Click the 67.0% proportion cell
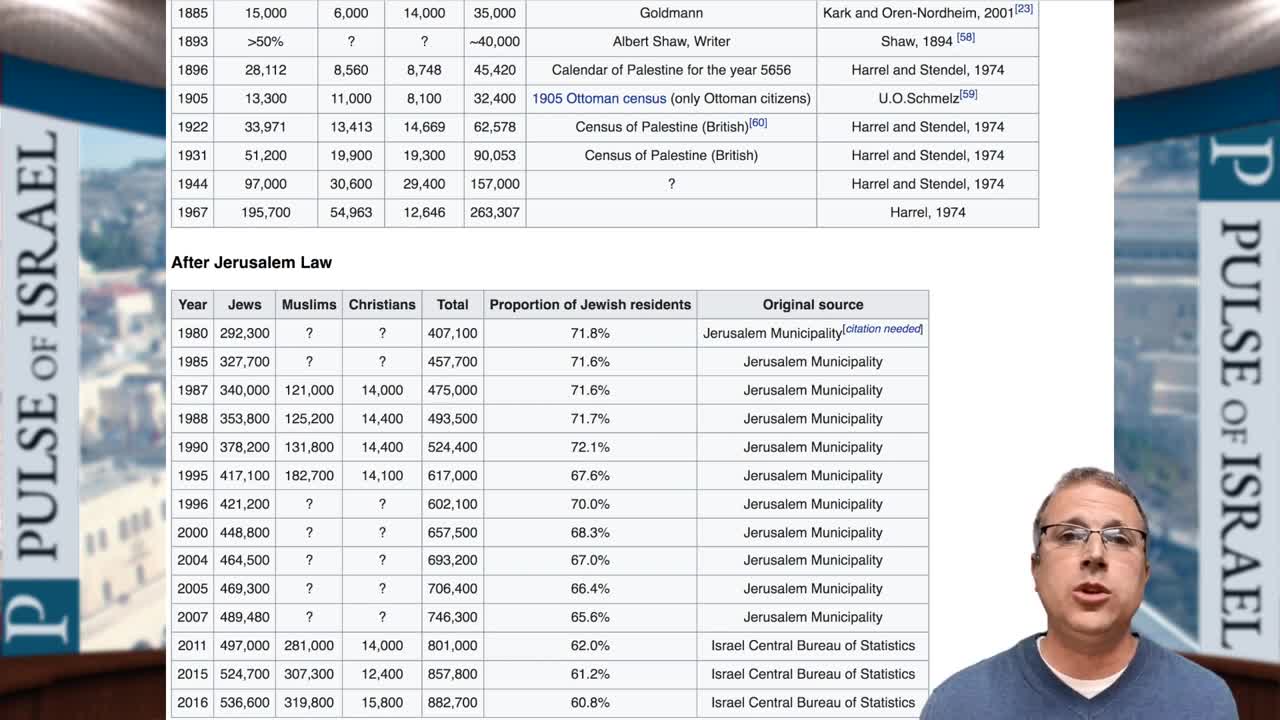 (x=590, y=560)
